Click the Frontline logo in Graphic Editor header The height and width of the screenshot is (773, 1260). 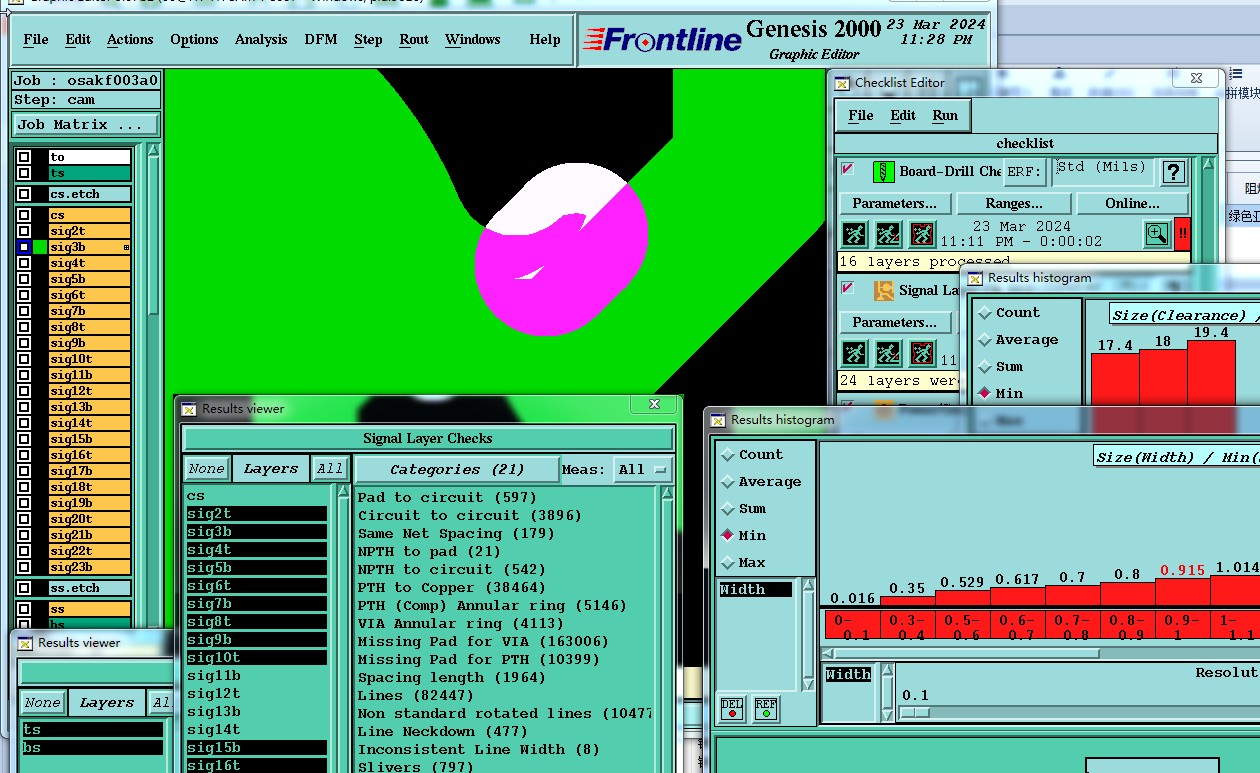click(x=662, y=39)
